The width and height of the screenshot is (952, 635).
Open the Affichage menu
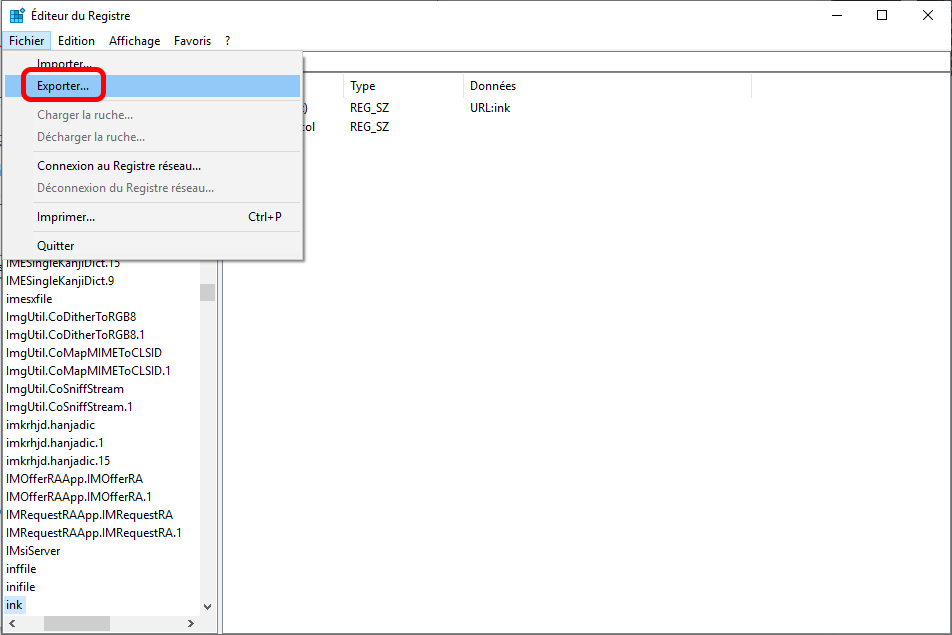point(134,41)
